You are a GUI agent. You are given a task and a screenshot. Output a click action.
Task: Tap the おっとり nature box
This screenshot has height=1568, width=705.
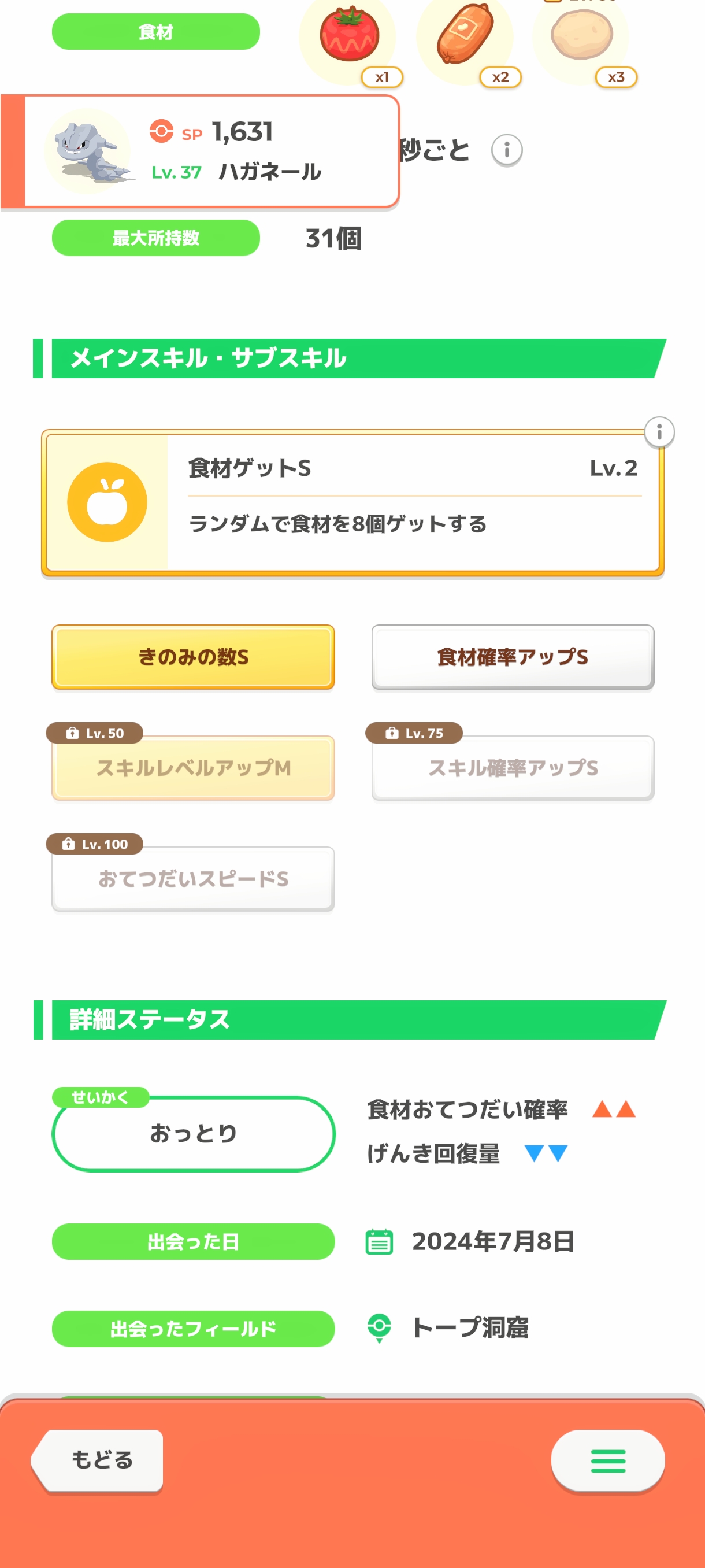click(x=194, y=1133)
